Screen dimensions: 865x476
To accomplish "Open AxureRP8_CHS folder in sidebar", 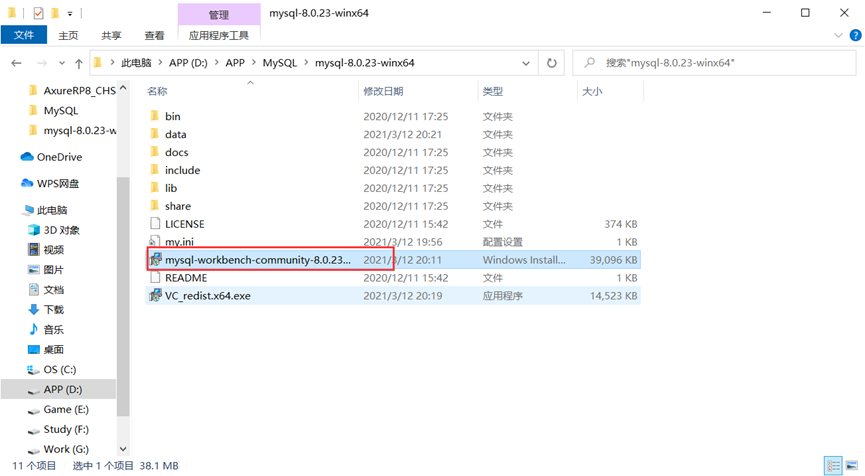I will point(72,90).
